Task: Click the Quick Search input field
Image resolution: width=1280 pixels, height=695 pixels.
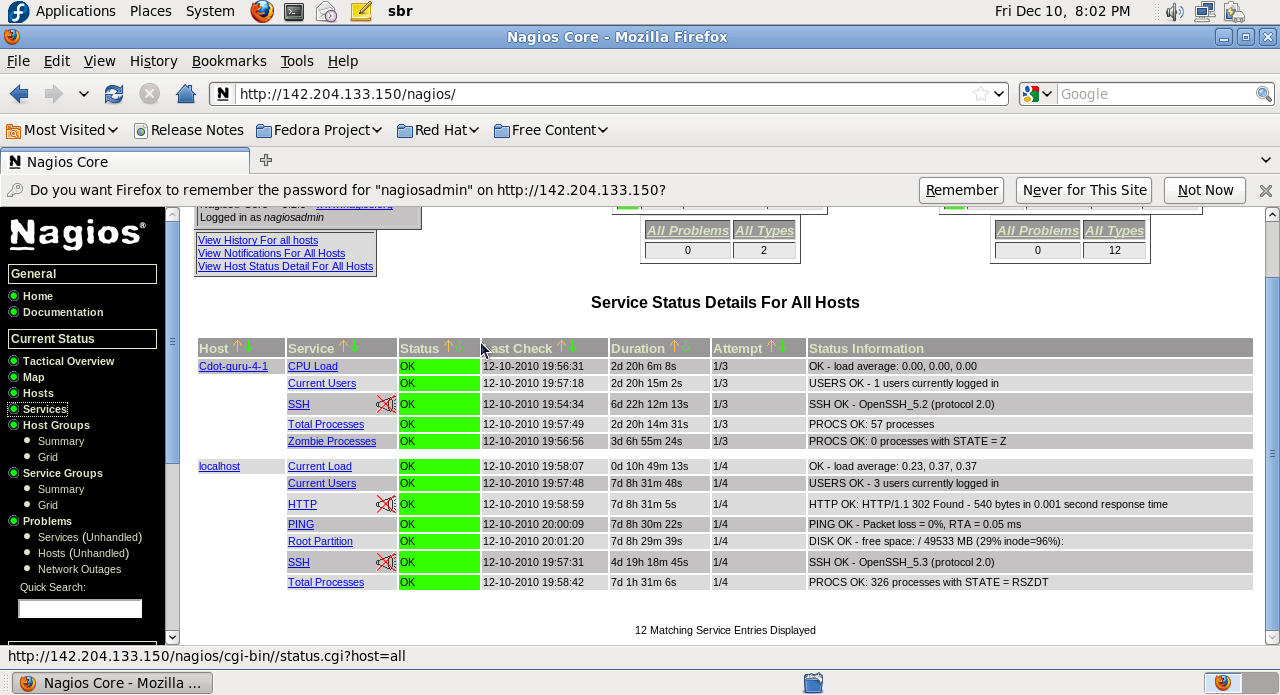Action: pyautogui.click(x=80, y=608)
